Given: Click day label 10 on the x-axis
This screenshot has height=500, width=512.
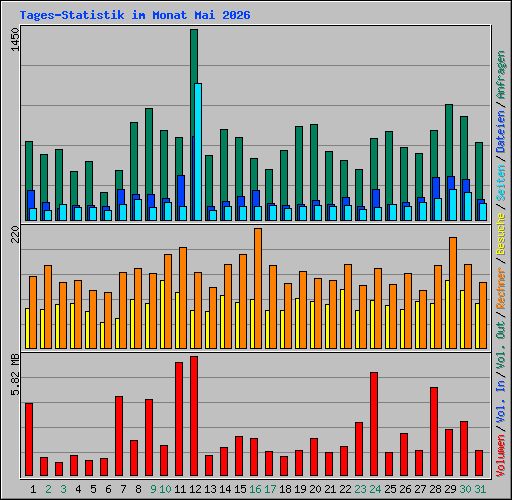Looking at the screenshot, I should tap(165, 489).
